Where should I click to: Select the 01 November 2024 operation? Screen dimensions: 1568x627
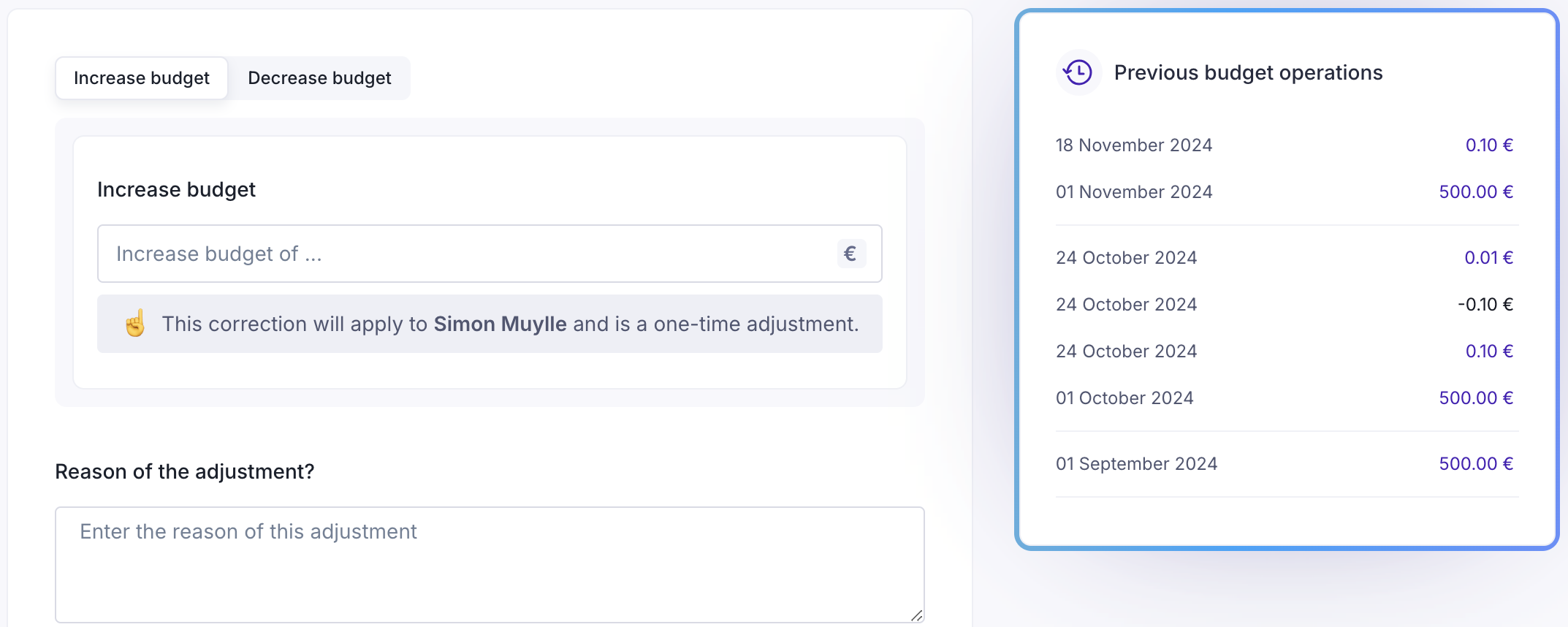pyautogui.click(x=1134, y=192)
